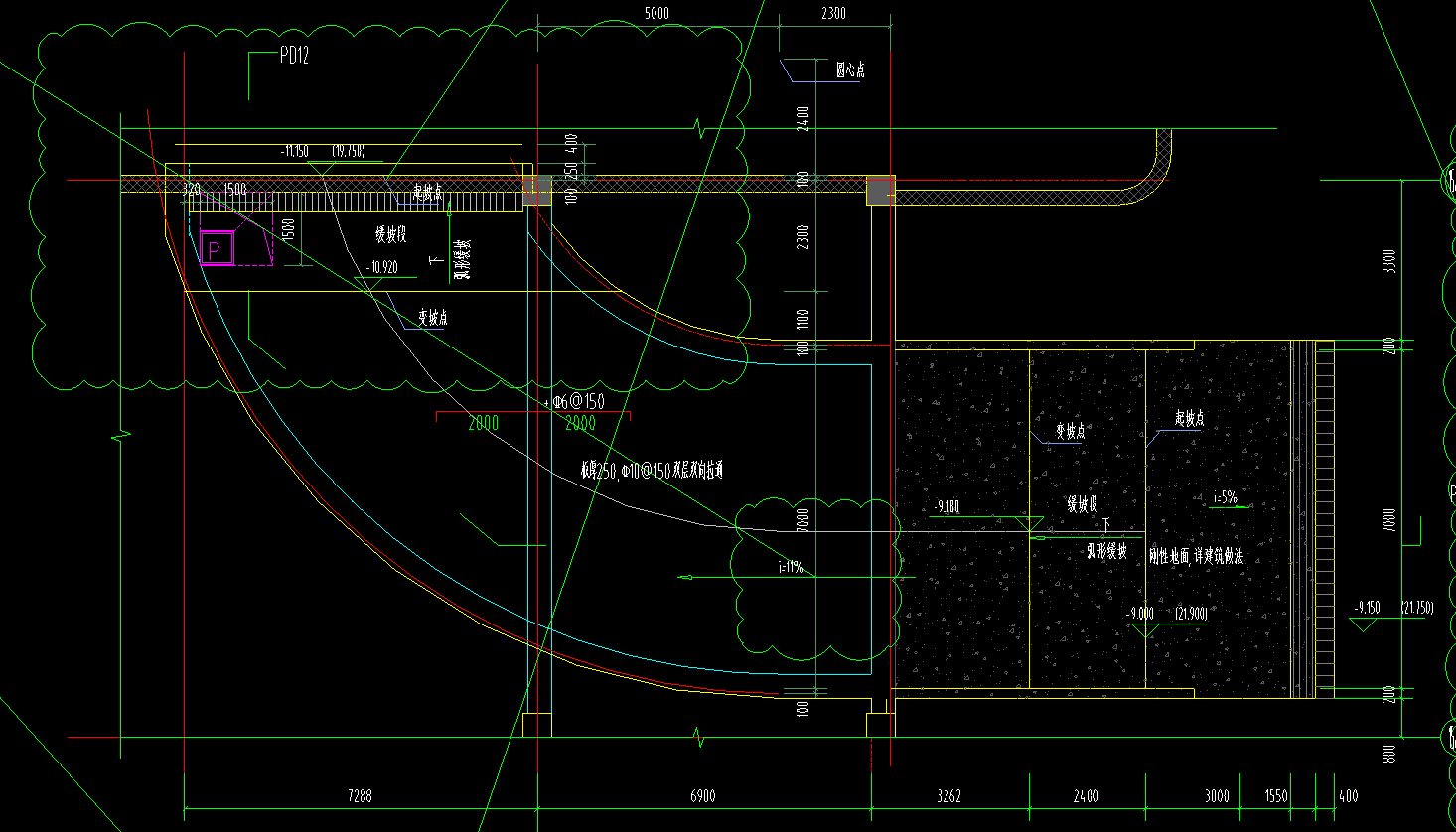Select the magenta P parking symbol
The image size is (1456, 832).
tap(217, 248)
